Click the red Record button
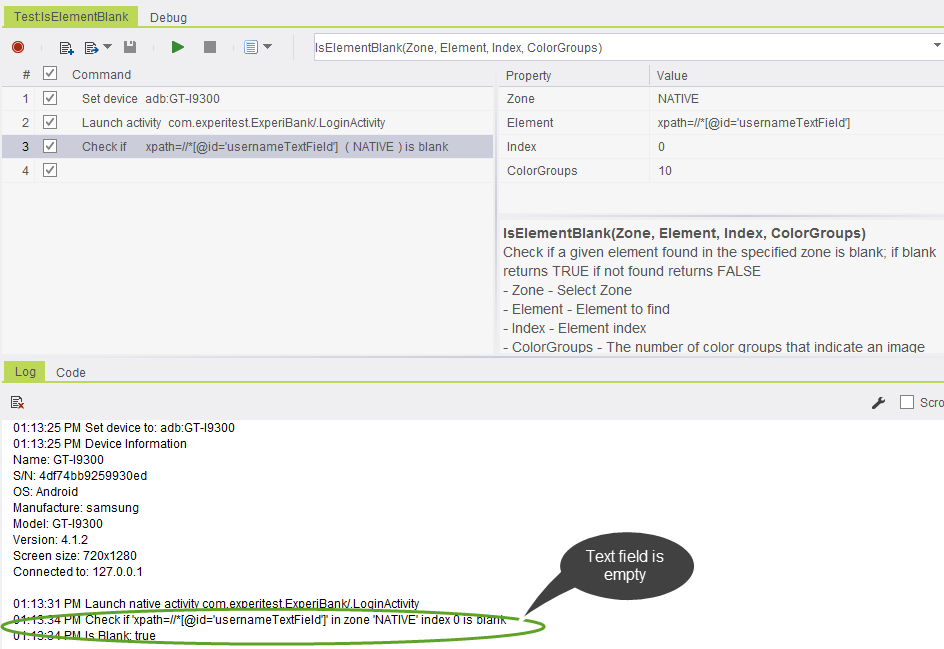Viewport: 944px width, 649px height. pyautogui.click(x=18, y=47)
